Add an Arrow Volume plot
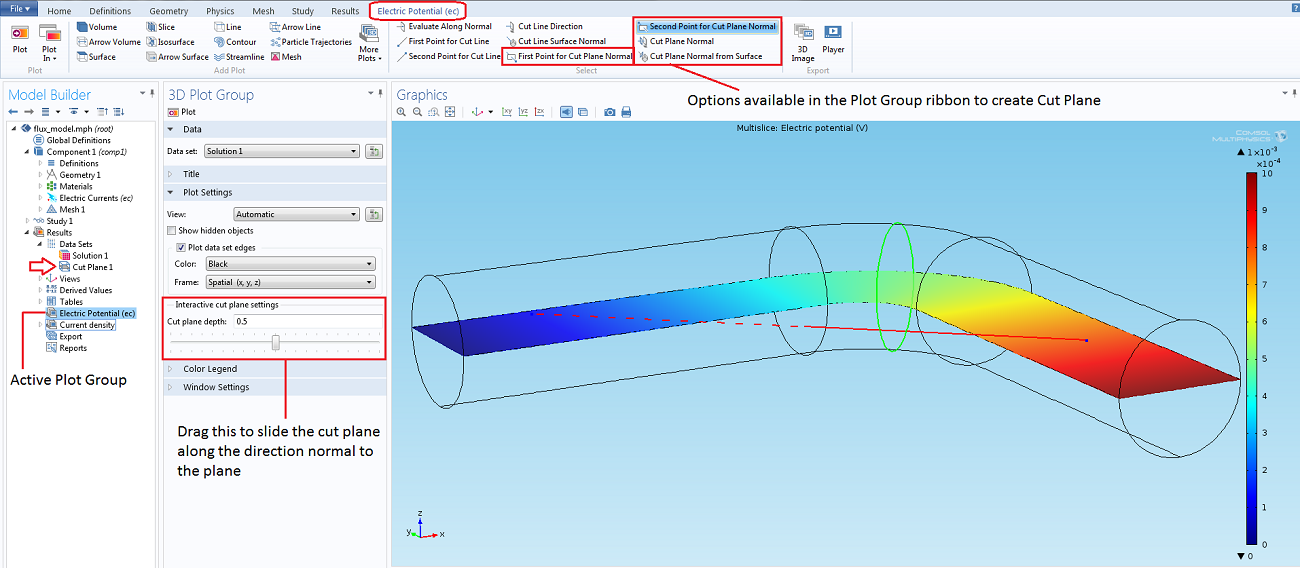The image size is (1300, 568). 109,42
